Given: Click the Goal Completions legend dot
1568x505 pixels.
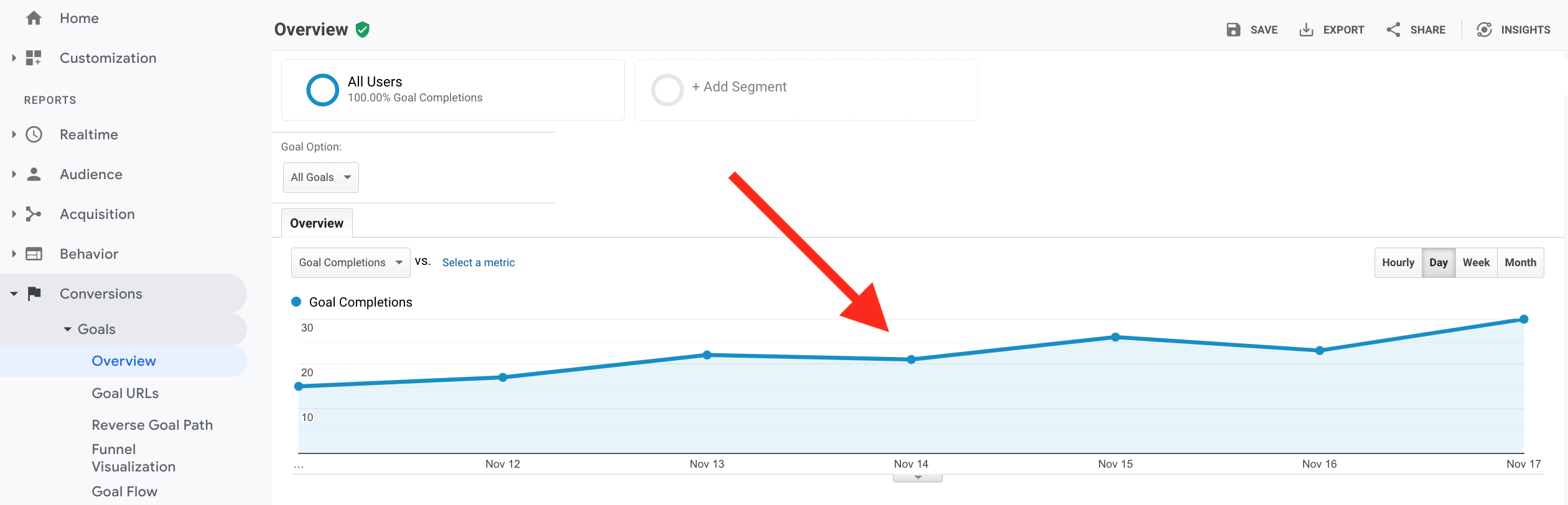Looking at the screenshot, I should pos(296,302).
